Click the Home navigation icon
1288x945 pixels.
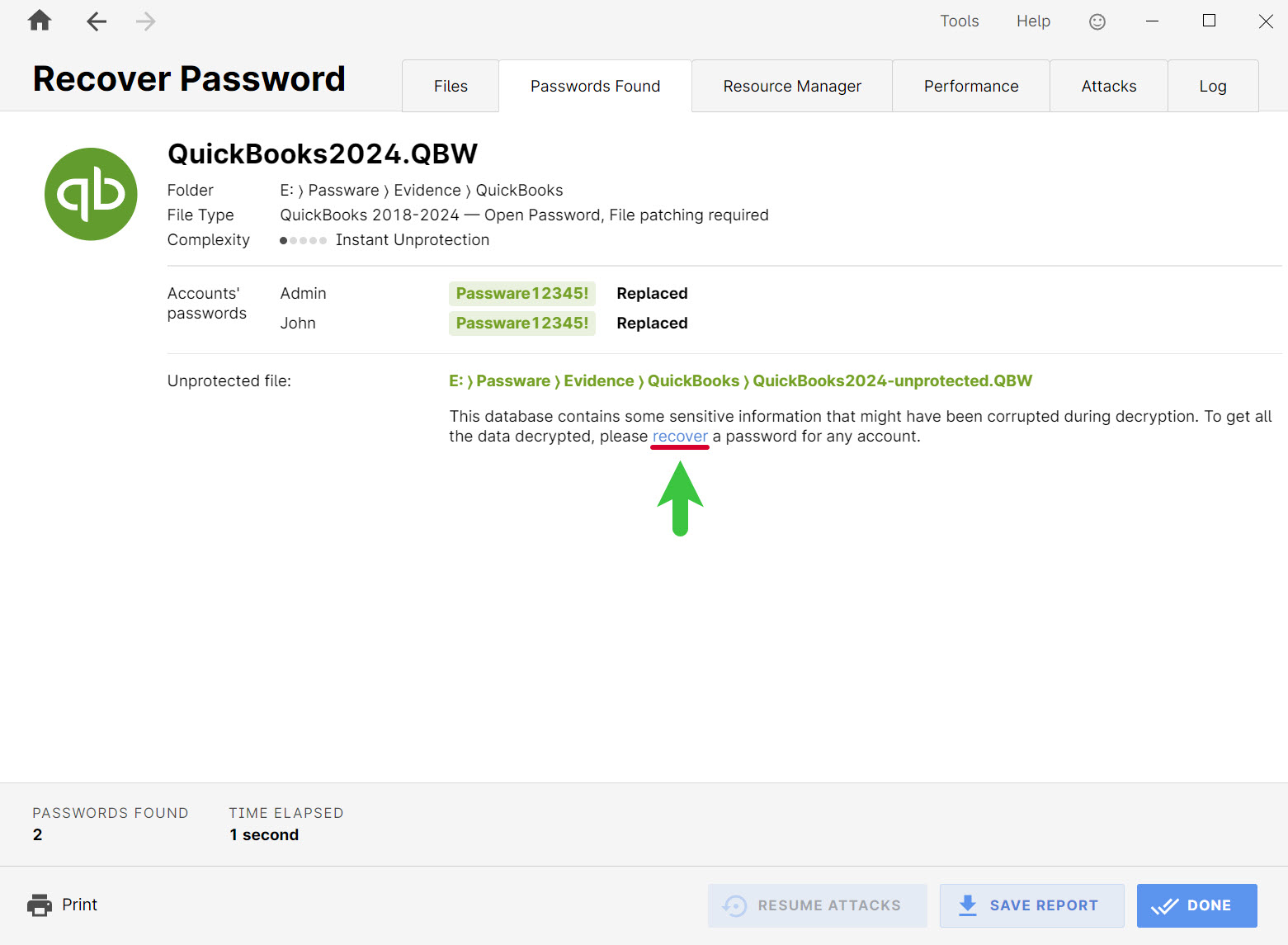[38, 21]
